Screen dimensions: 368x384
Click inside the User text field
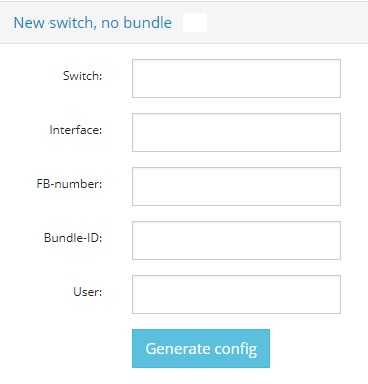236,294
